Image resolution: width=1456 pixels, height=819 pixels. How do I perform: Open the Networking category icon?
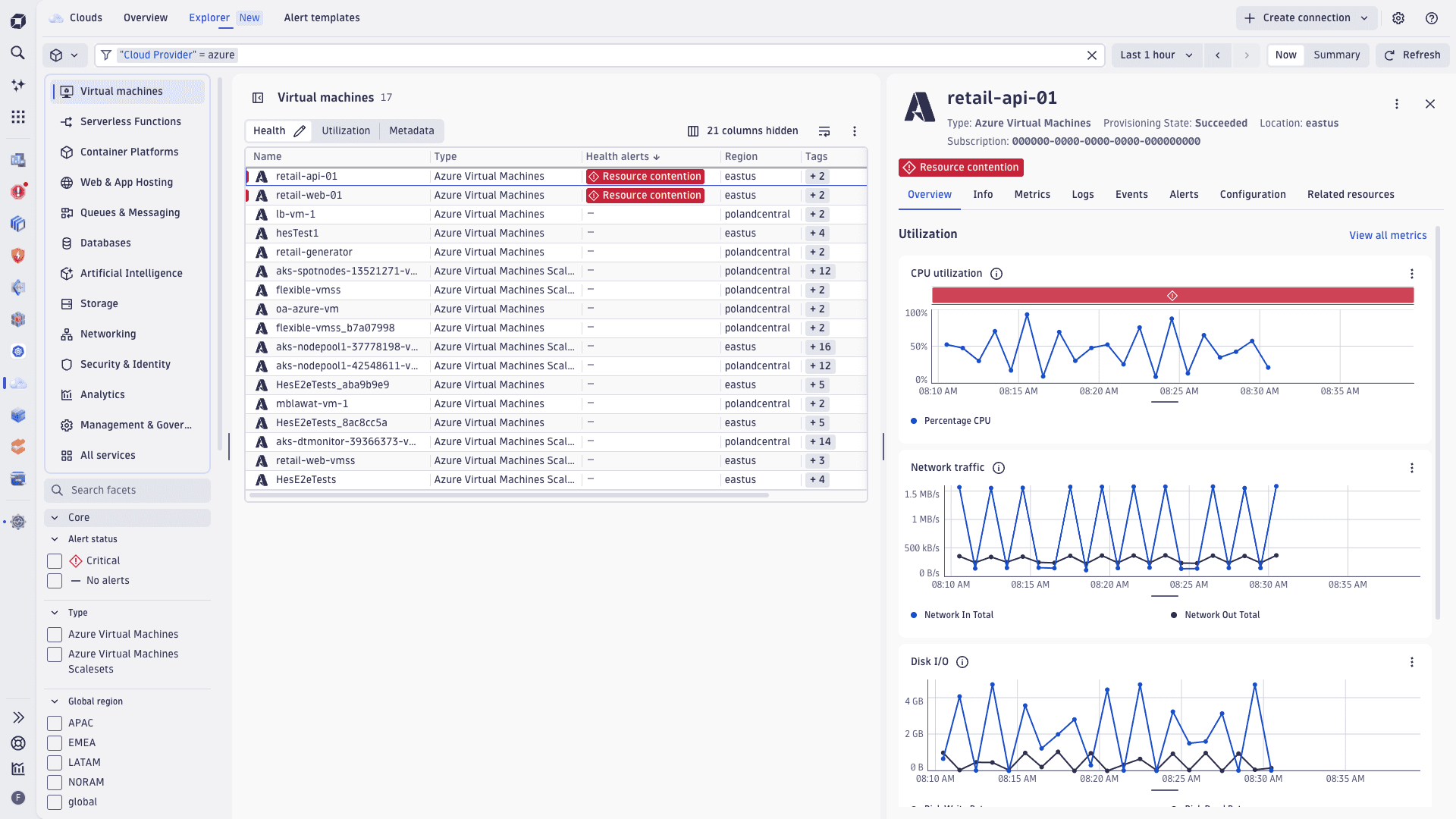coord(67,334)
